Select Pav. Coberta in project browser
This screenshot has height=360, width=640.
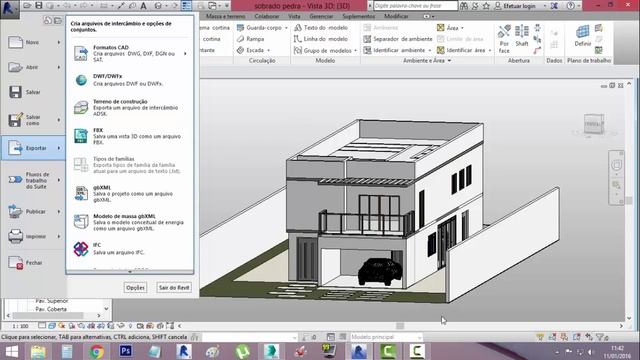click(51, 309)
